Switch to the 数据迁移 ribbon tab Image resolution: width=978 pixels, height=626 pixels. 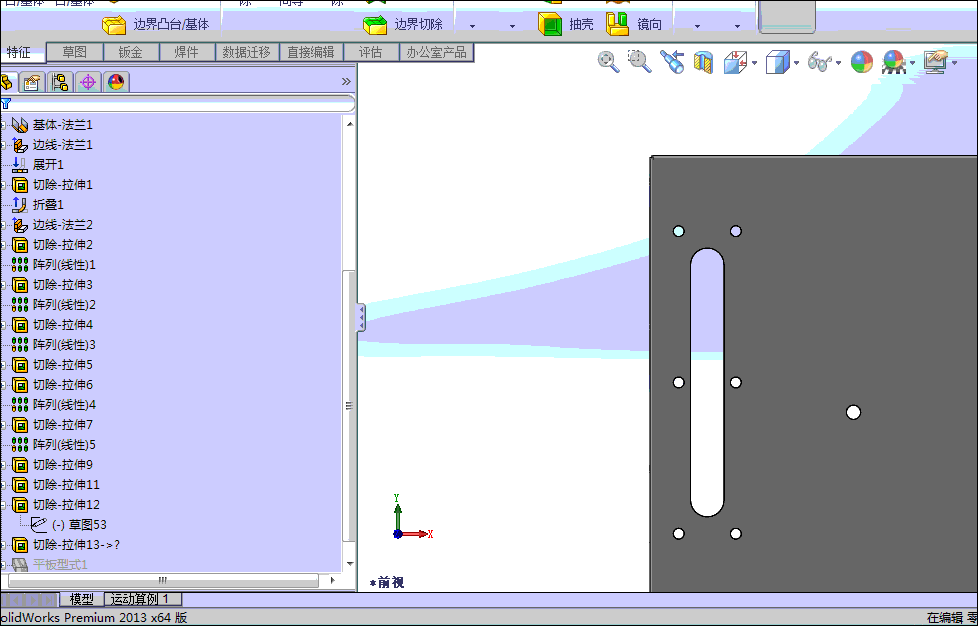(x=247, y=52)
